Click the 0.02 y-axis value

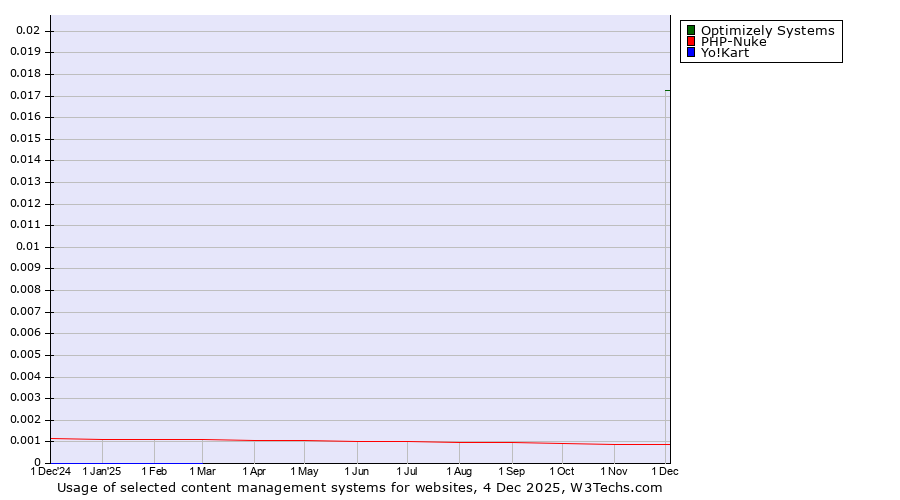tap(28, 30)
